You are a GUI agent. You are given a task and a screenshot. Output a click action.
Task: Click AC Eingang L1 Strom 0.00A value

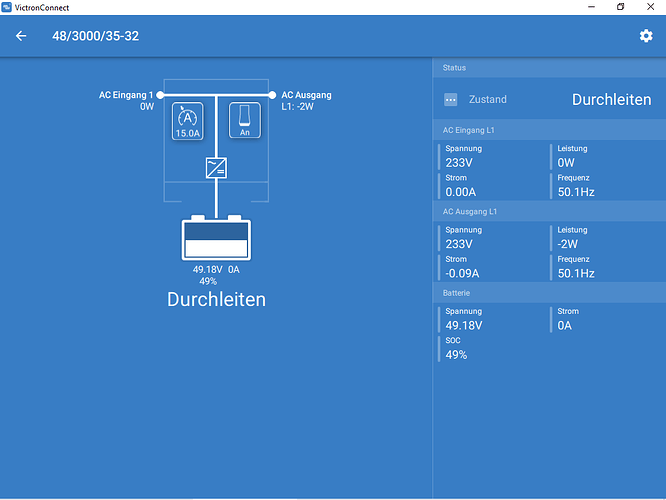click(460, 192)
